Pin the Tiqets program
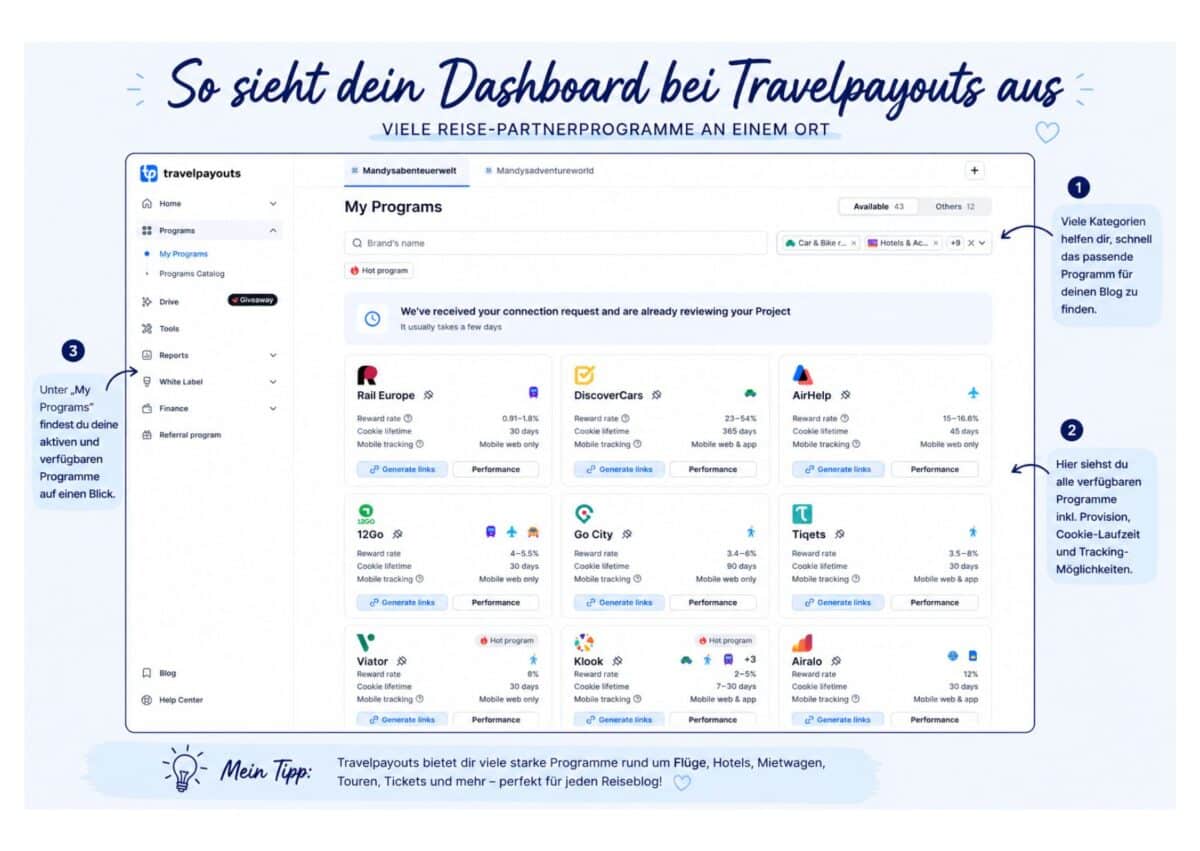1200x851 pixels. pos(839,535)
